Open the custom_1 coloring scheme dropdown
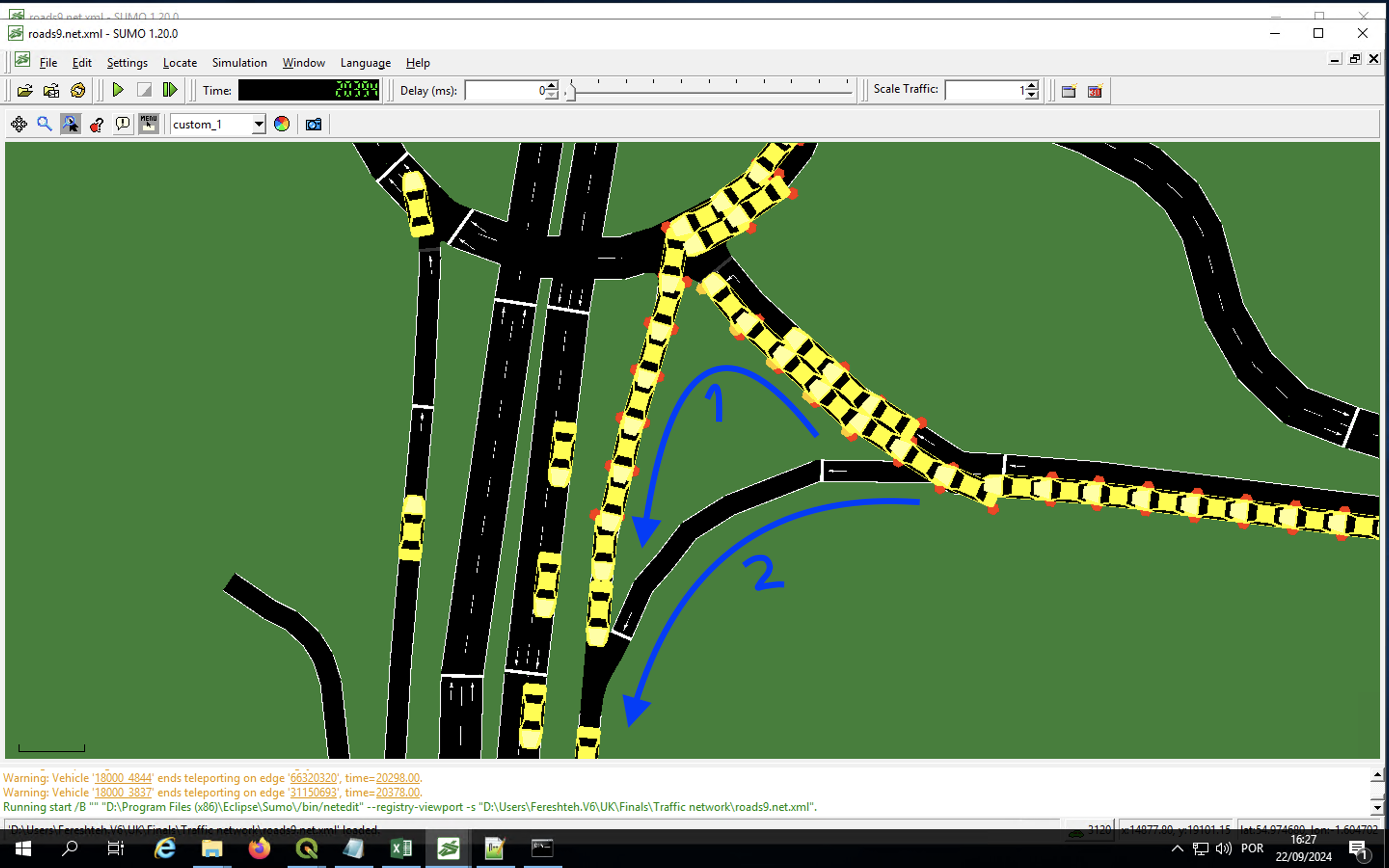Viewport: 1389px width, 868px height. (259, 124)
